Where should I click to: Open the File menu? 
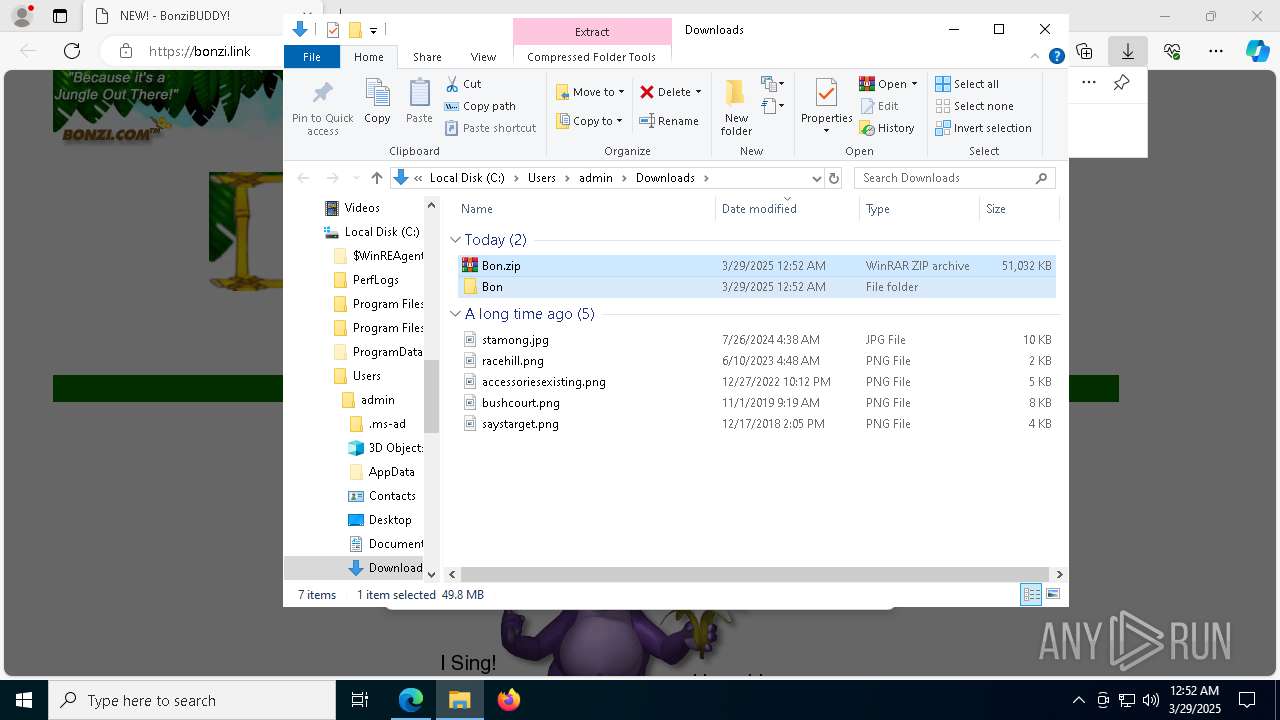click(312, 57)
